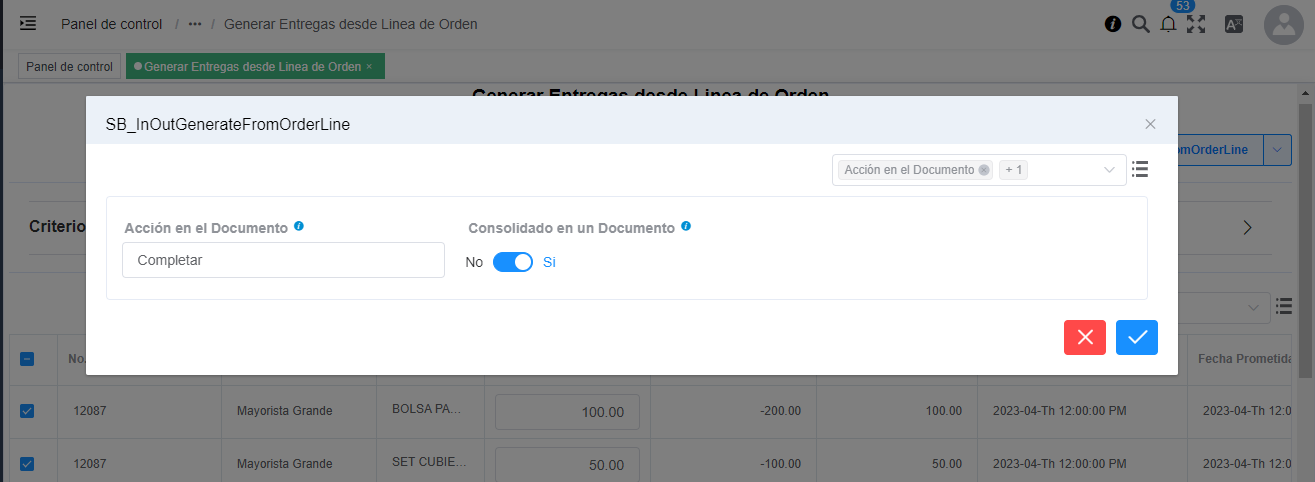Cancel with the red X button
Screen dimensions: 1315x482
(x=1085, y=338)
